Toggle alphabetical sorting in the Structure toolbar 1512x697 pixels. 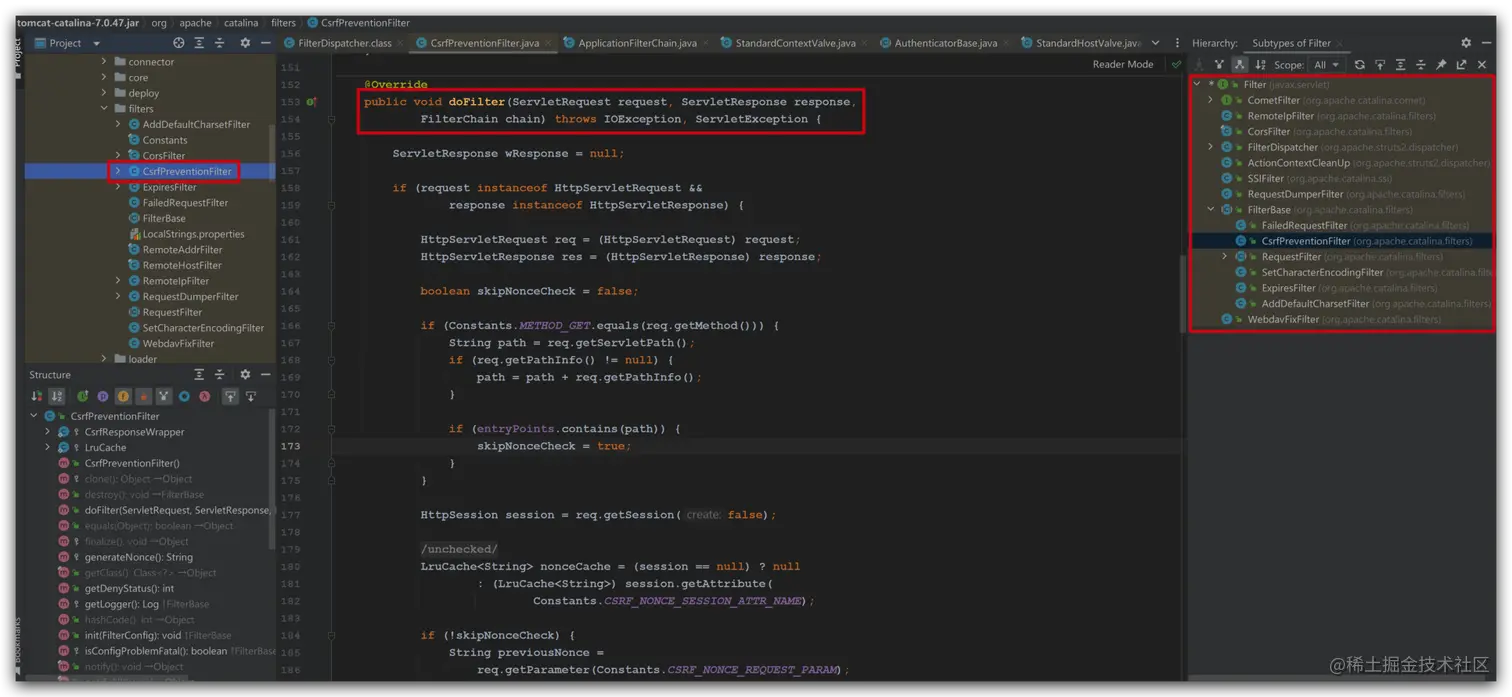point(57,396)
